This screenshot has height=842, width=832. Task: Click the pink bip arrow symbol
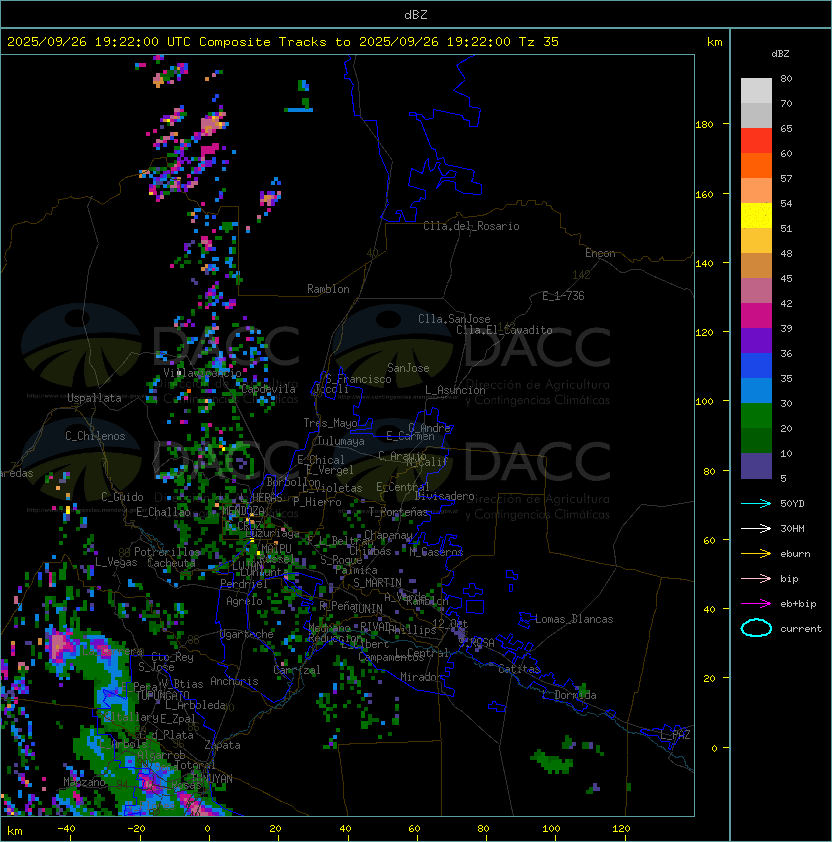(756, 579)
